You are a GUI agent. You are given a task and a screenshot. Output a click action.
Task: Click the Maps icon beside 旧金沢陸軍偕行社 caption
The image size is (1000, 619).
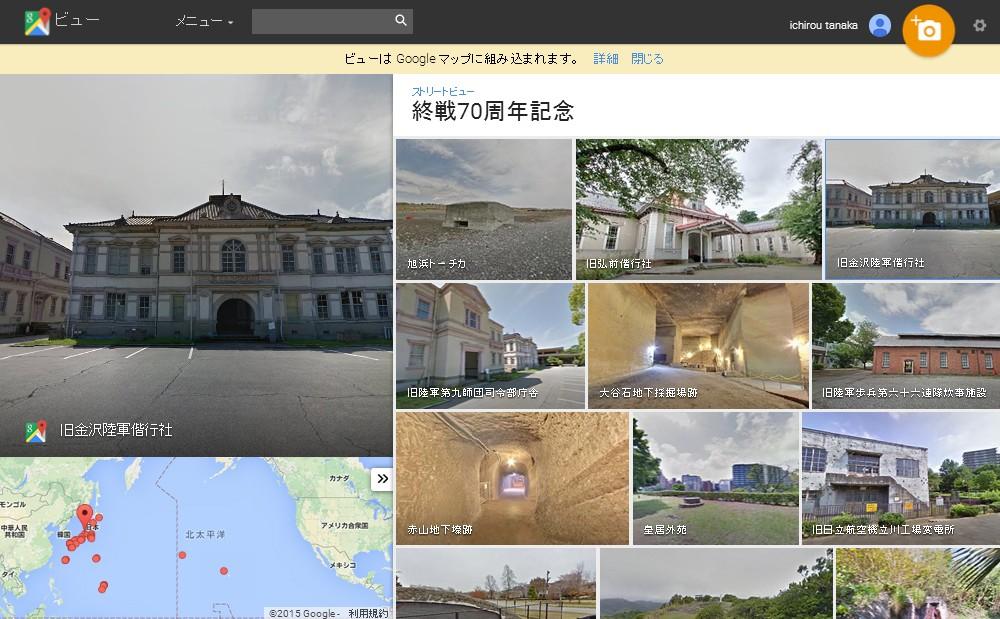[36, 431]
